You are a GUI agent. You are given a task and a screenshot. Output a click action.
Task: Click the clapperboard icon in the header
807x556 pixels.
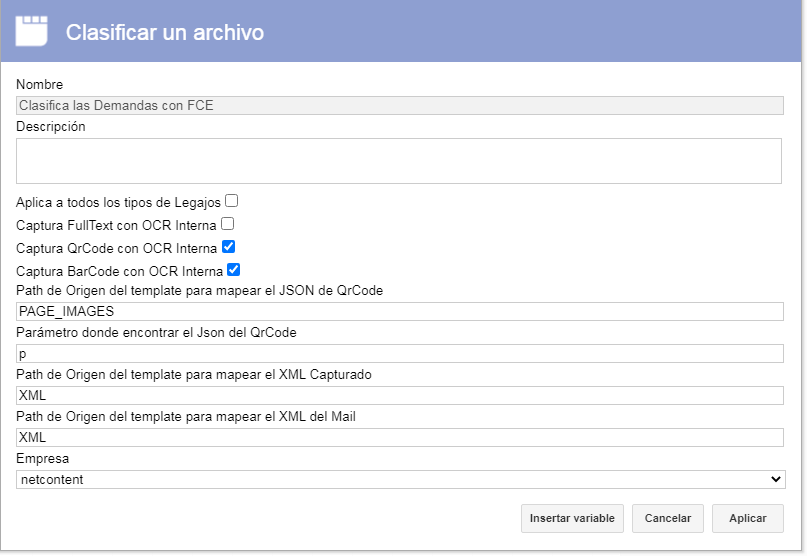coord(31,31)
